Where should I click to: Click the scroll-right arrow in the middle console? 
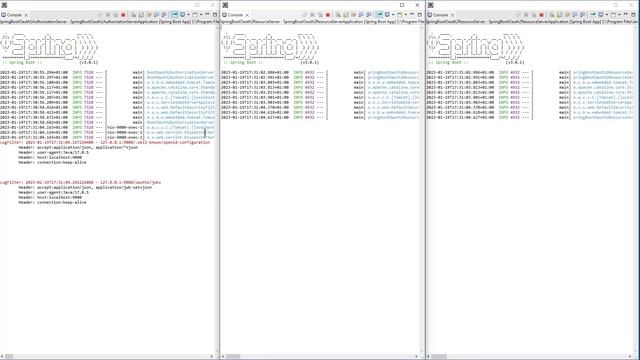click(416, 356)
